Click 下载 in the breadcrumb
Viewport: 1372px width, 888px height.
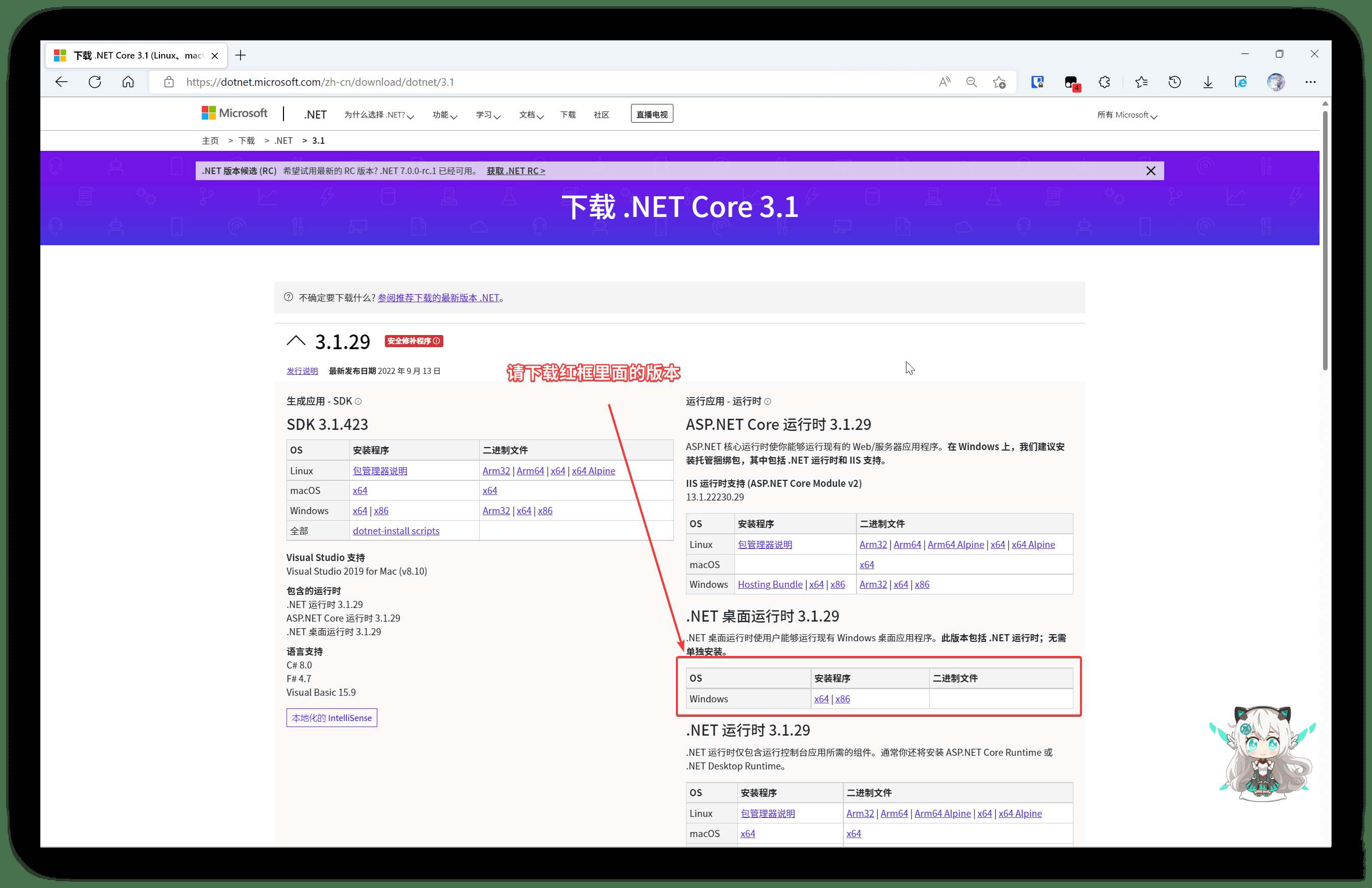246,141
